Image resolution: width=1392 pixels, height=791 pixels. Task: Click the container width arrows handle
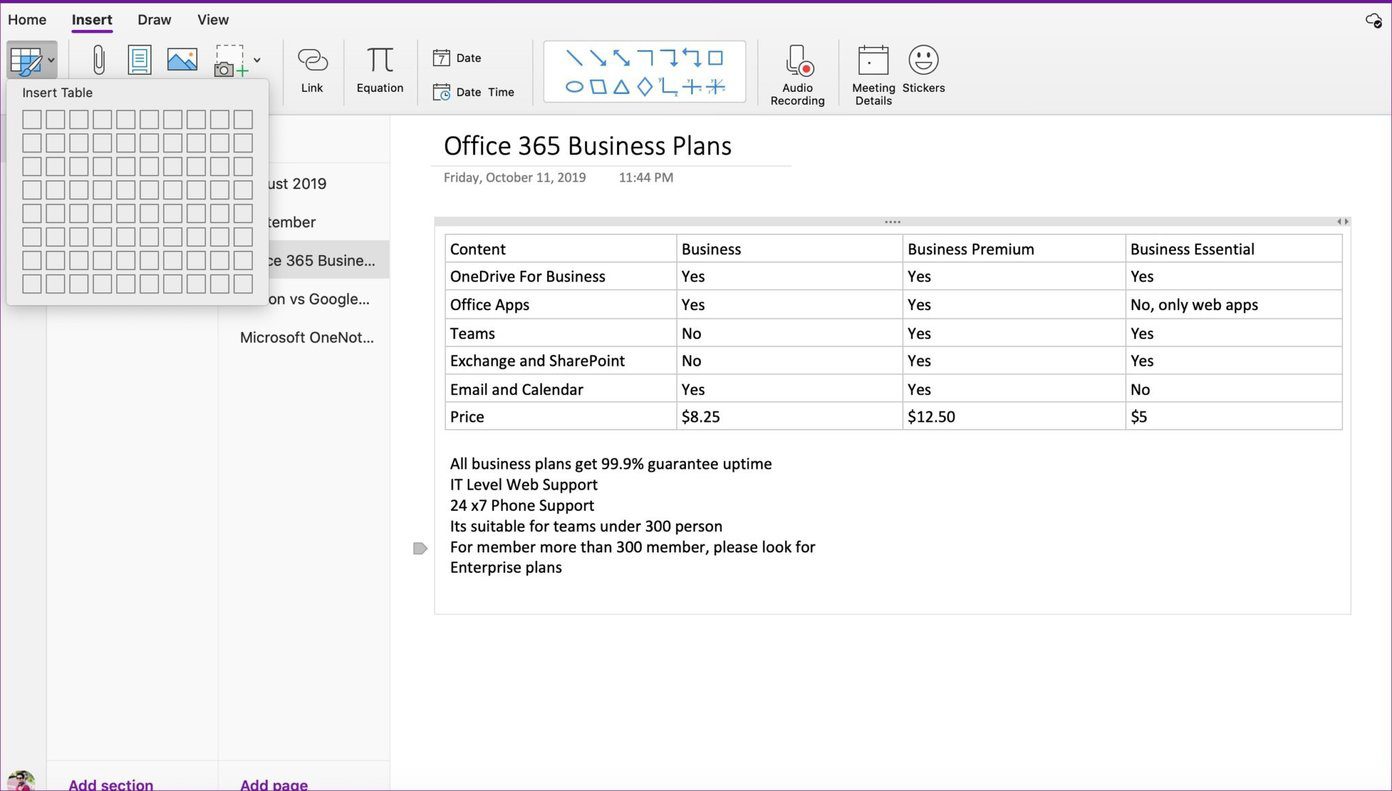click(x=1343, y=222)
